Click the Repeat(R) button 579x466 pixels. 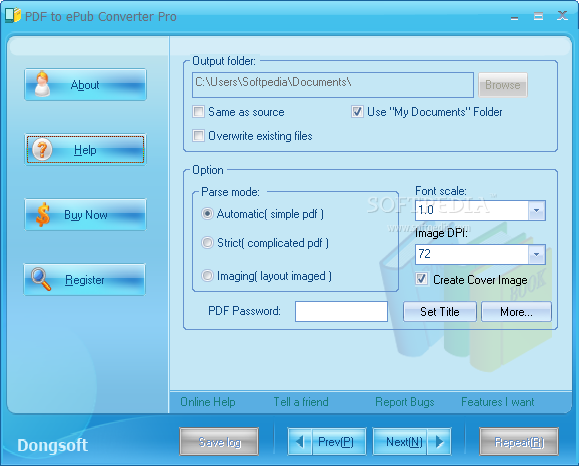(519, 442)
